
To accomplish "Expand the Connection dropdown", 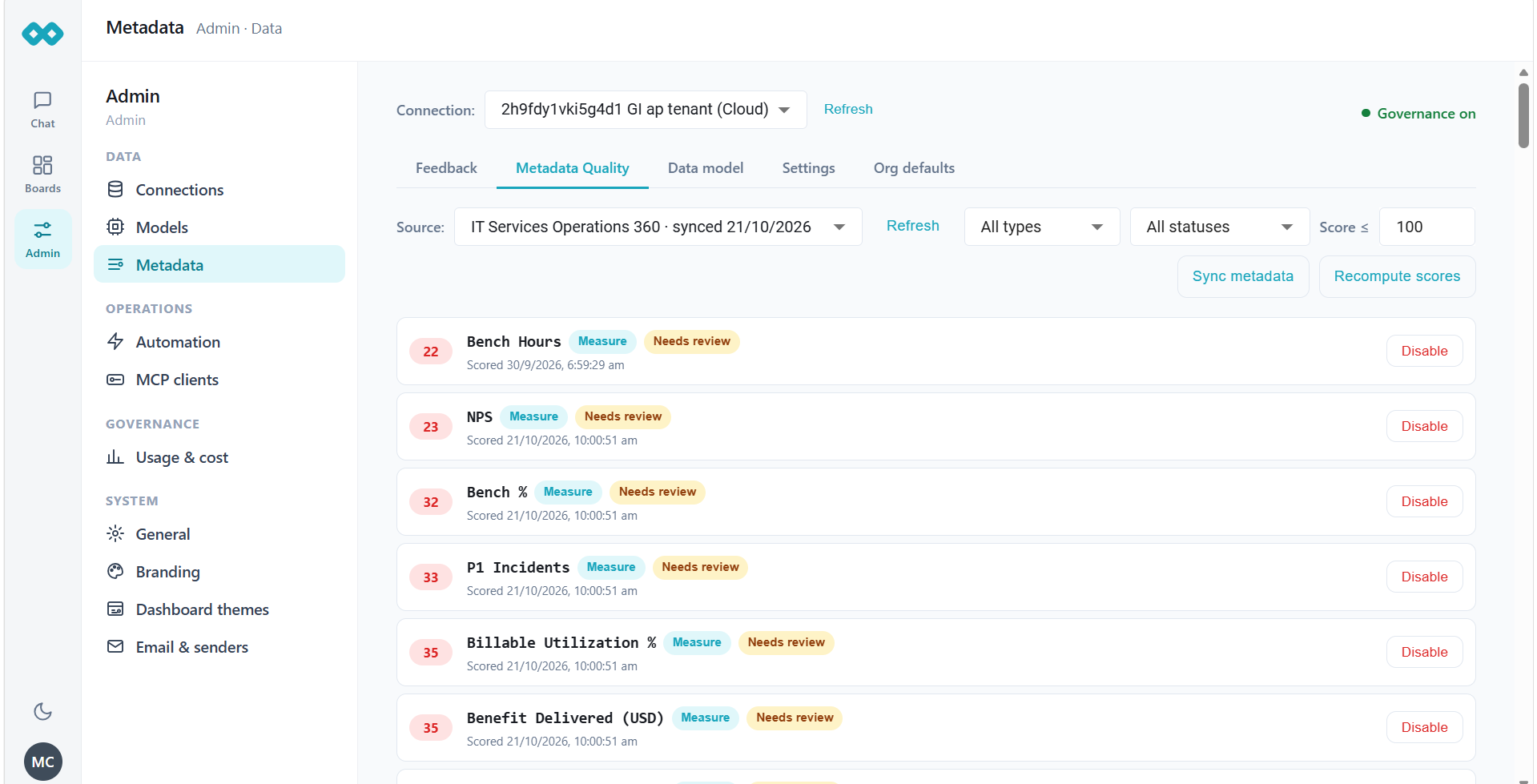I will click(646, 110).
